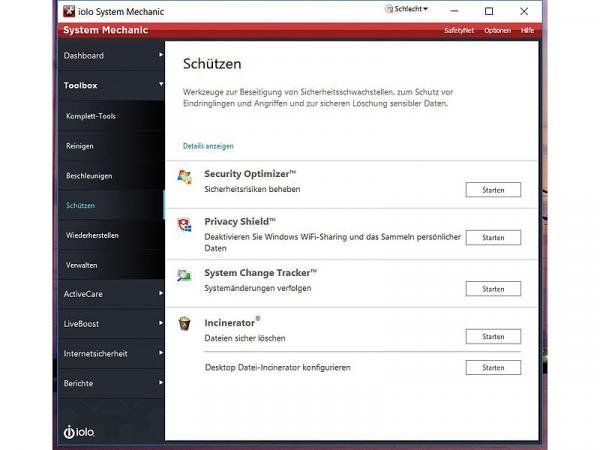Click the Incinerator title text

(232, 322)
